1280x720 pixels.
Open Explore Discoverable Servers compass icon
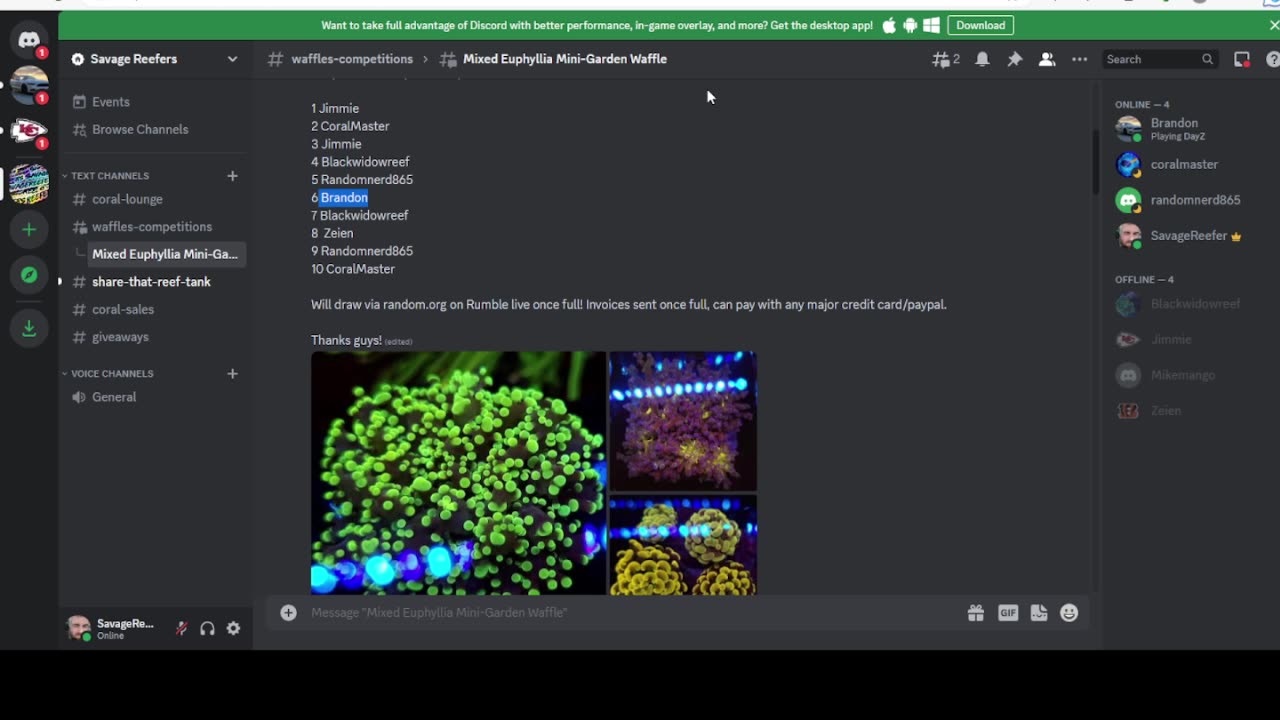[x=29, y=275]
